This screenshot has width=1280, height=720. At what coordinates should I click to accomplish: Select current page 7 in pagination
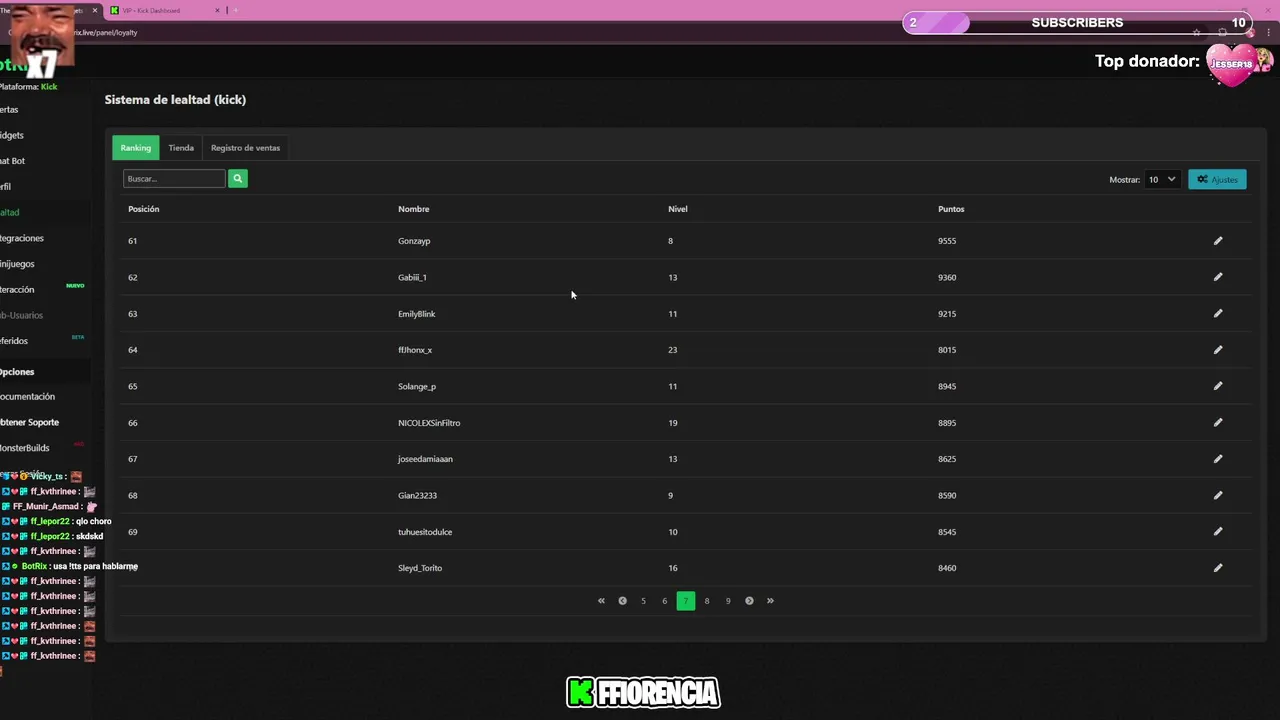686,601
